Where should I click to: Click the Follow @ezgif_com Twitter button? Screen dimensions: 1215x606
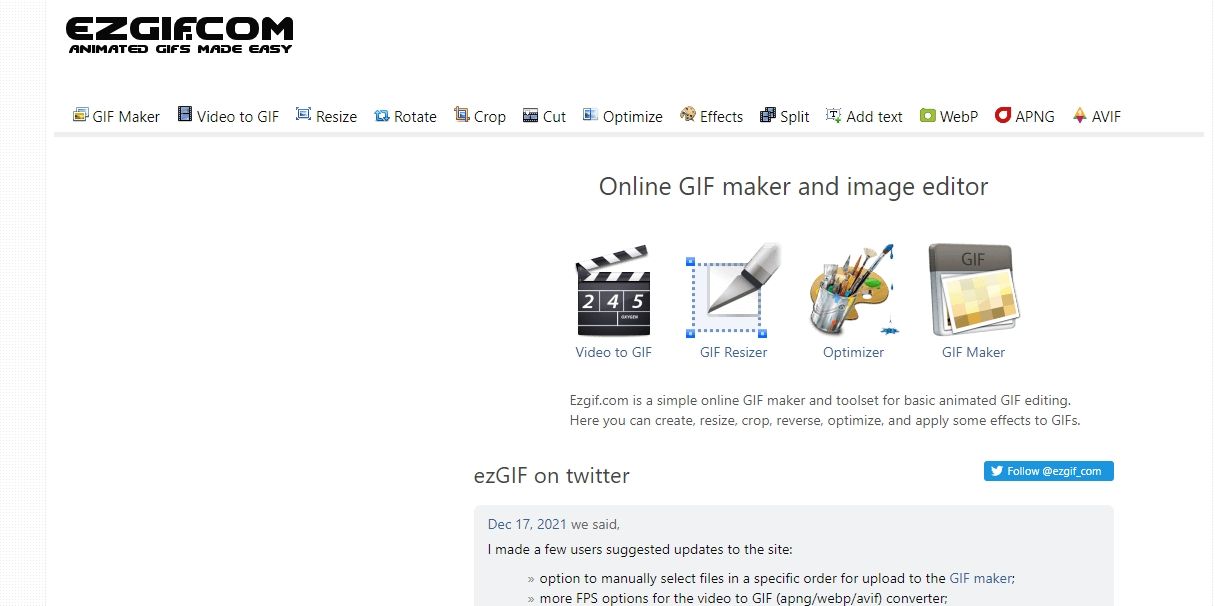click(x=1049, y=471)
